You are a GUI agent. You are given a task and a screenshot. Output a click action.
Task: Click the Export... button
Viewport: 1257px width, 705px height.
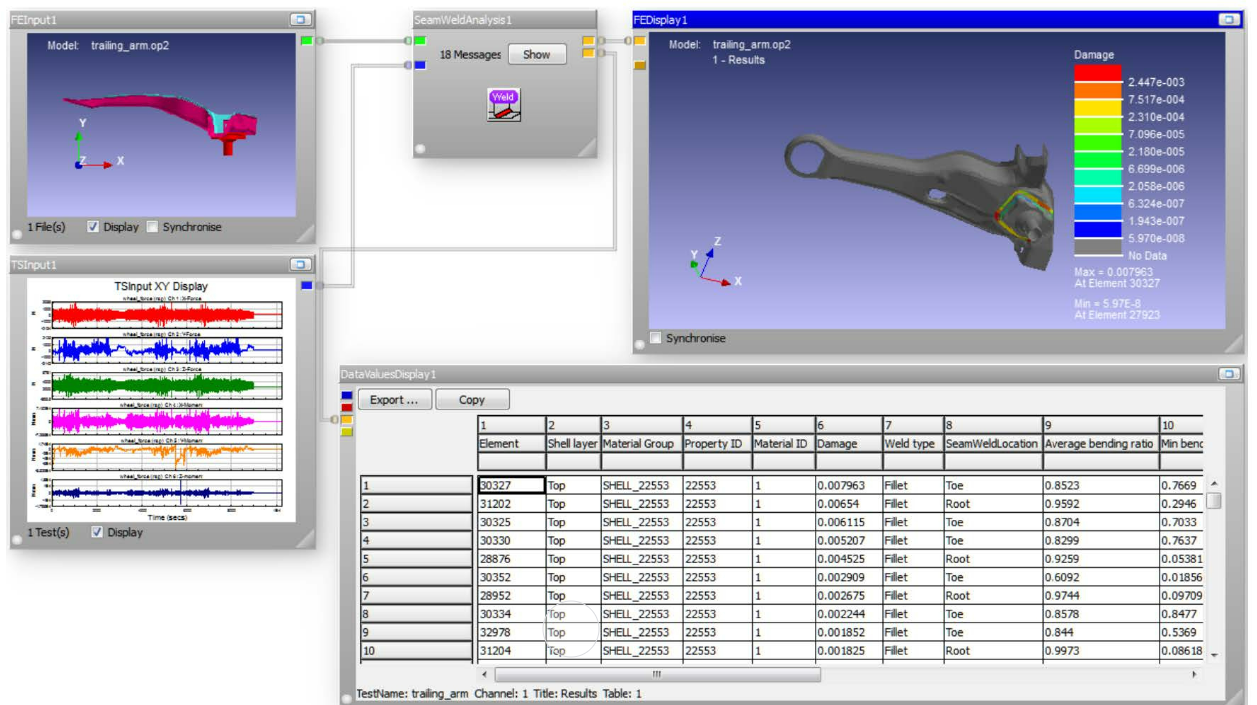pos(394,399)
